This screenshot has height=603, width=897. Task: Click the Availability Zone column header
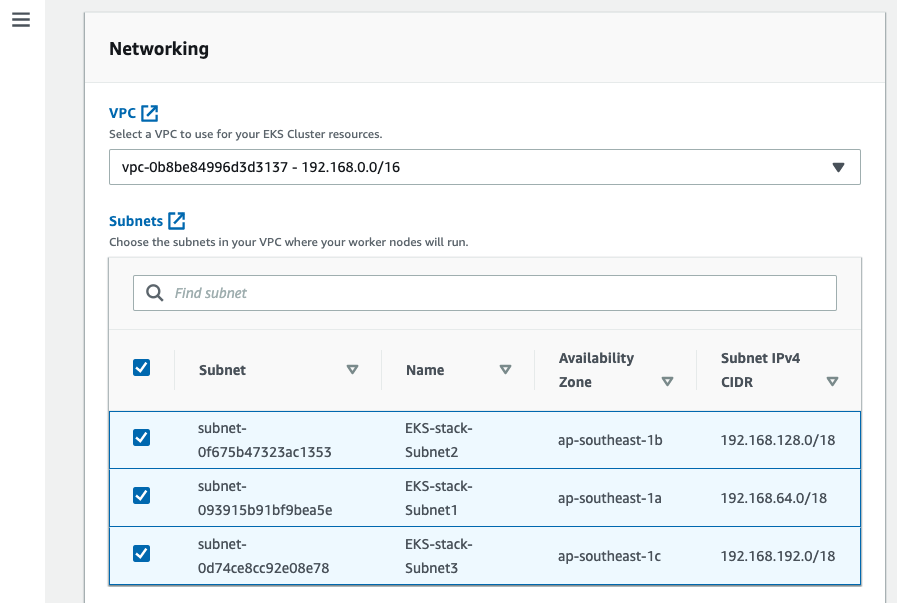(596, 369)
